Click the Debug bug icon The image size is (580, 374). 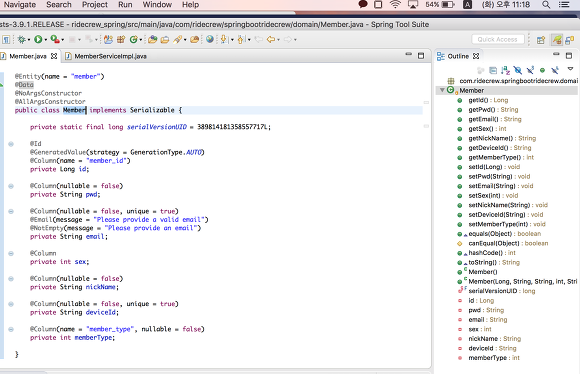click(x=21, y=39)
